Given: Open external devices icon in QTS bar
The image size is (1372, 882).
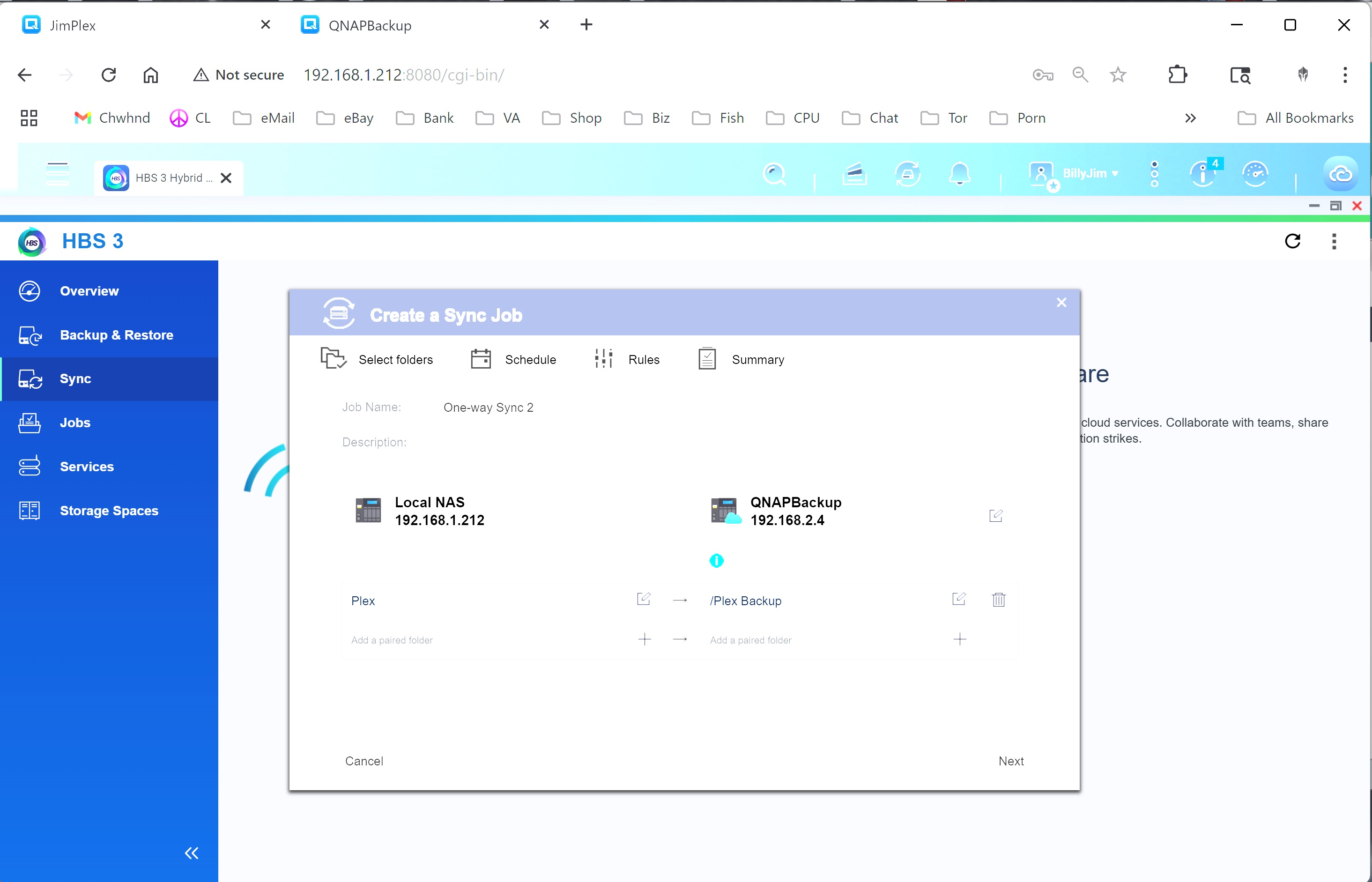Looking at the screenshot, I should click(x=908, y=173).
